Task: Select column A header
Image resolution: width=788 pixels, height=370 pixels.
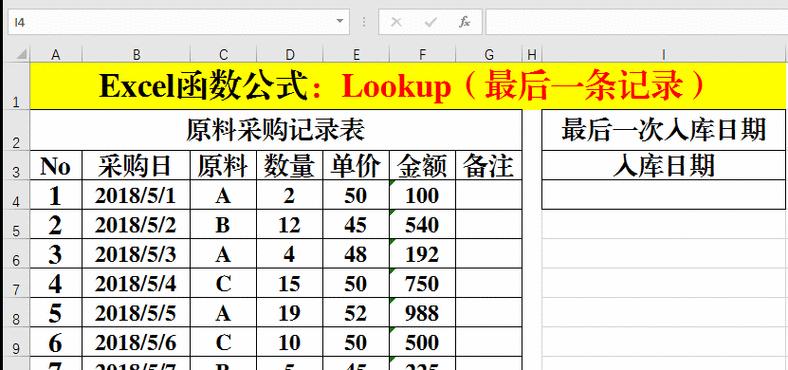Action: click(x=56, y=54)
